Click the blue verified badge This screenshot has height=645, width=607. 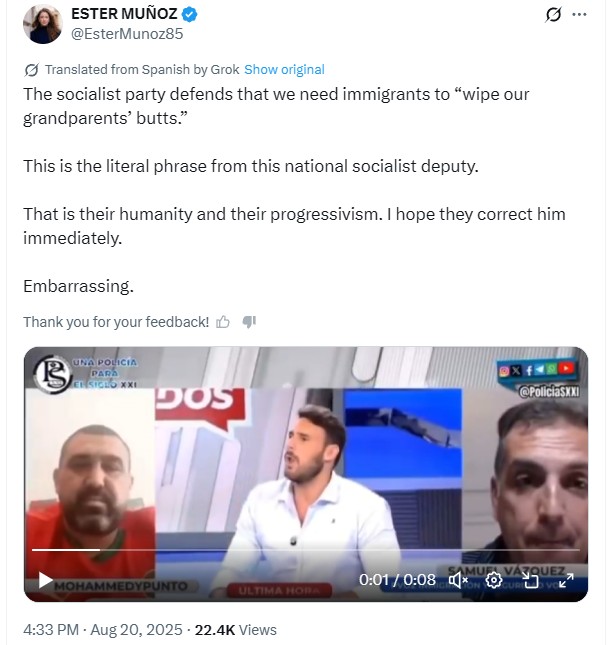[x=190, y=14]
